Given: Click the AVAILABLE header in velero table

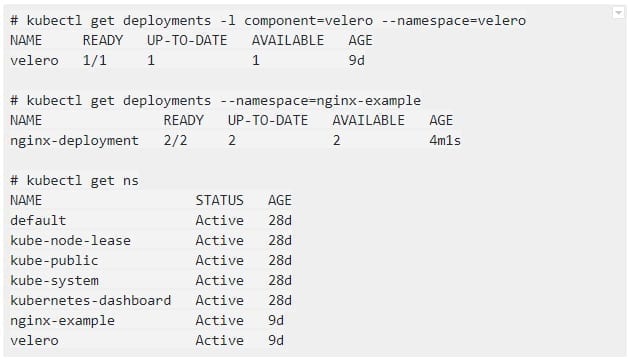Looking at the screenshot, I should pyautogui.click(x=288, y=41).
